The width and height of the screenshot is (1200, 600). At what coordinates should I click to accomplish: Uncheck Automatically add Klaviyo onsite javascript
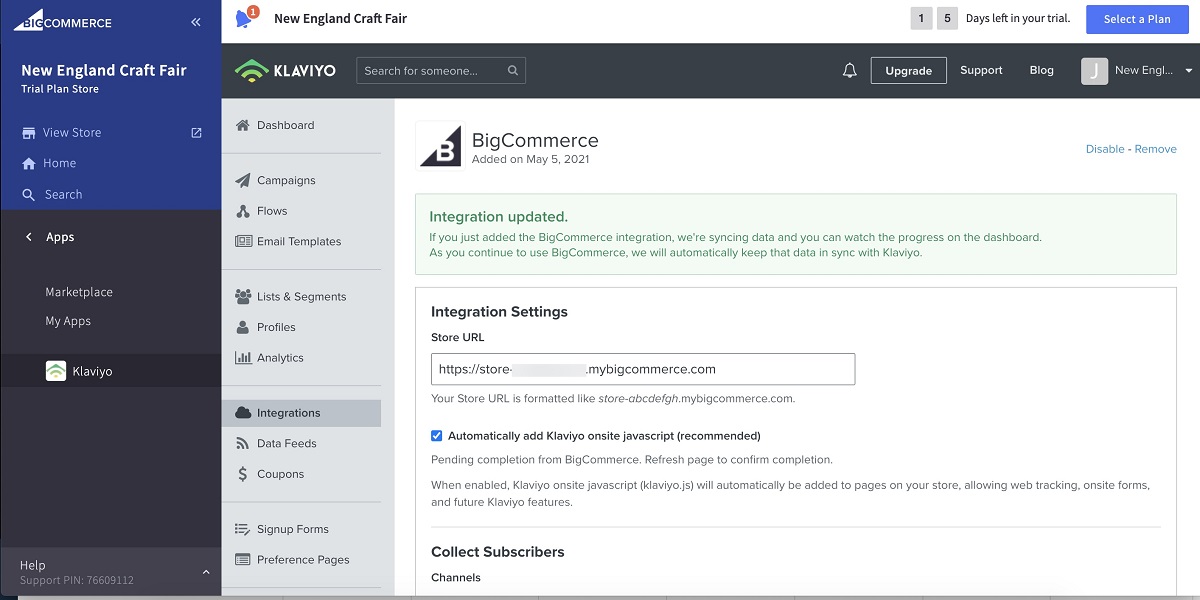pos(437,436)
